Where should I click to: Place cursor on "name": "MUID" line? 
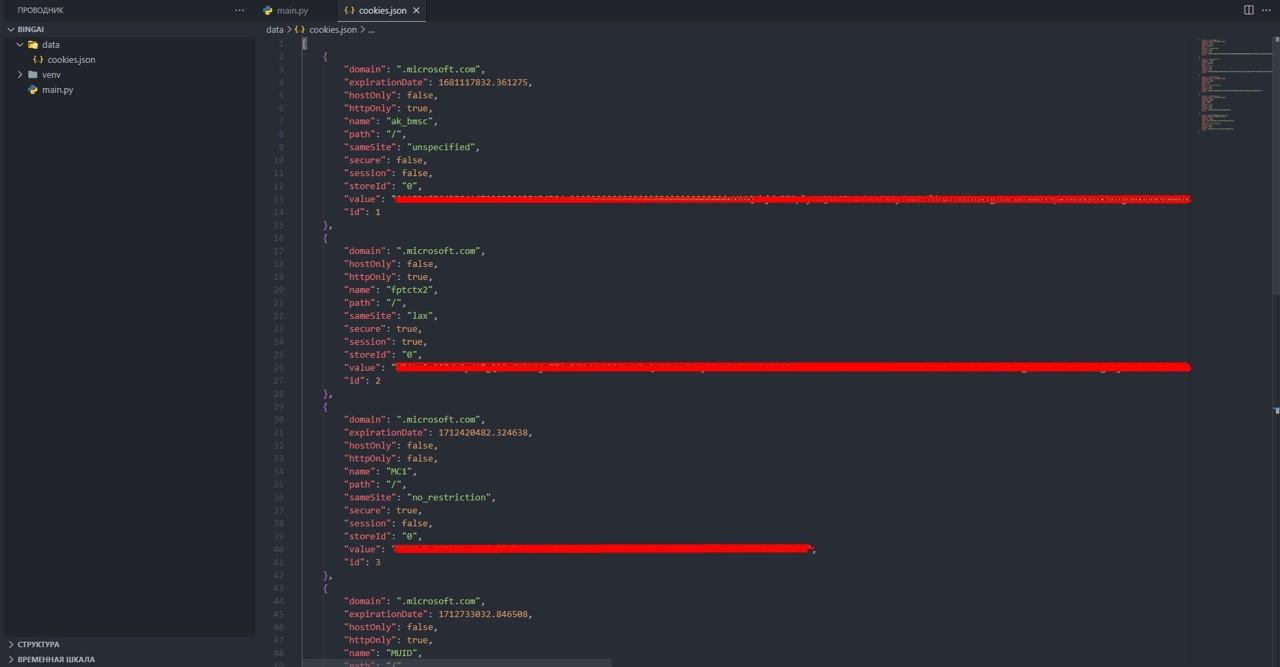click(383, 653)
